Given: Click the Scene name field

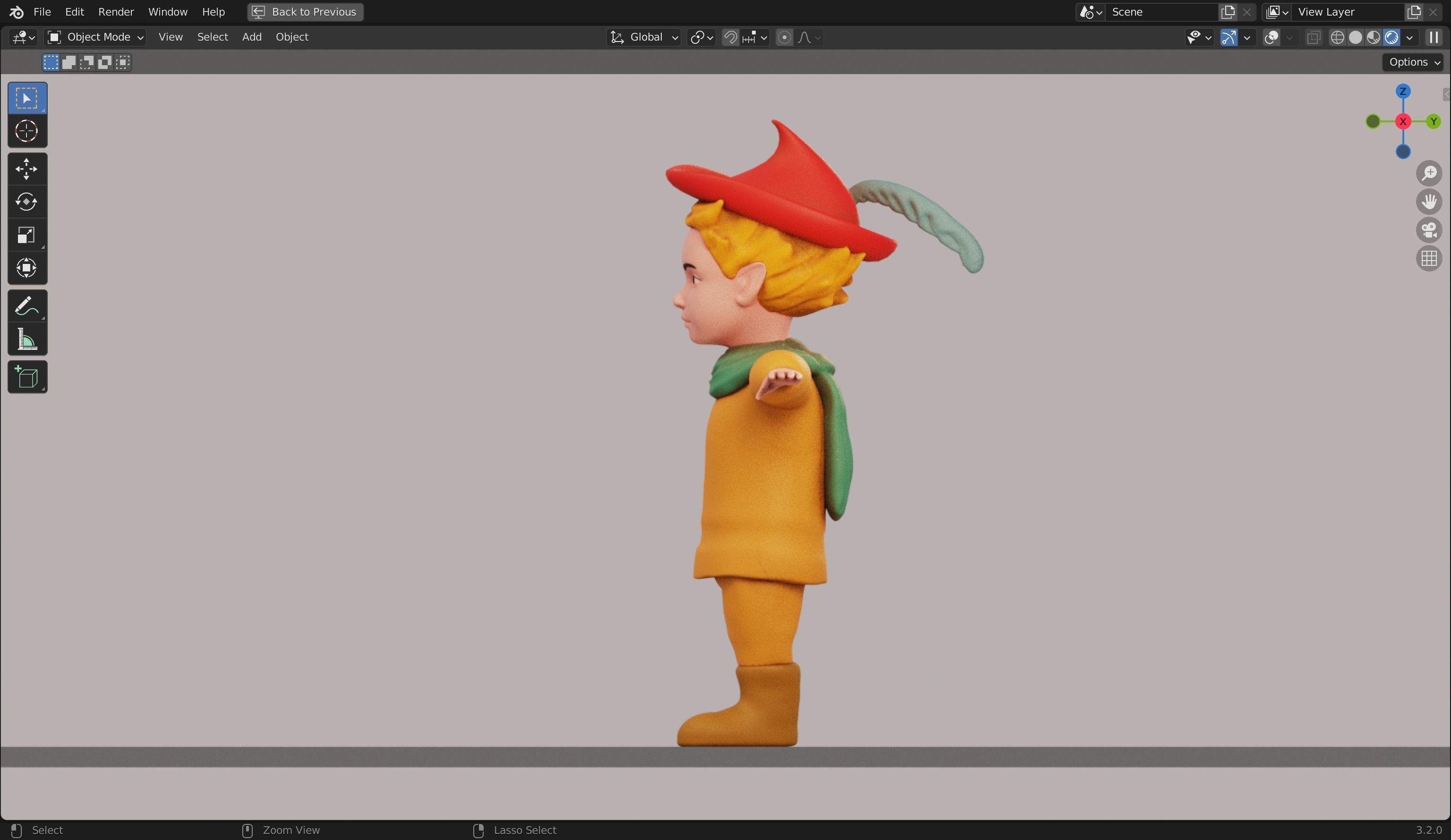Looking at the screenshot, I should coord(1162,12).
